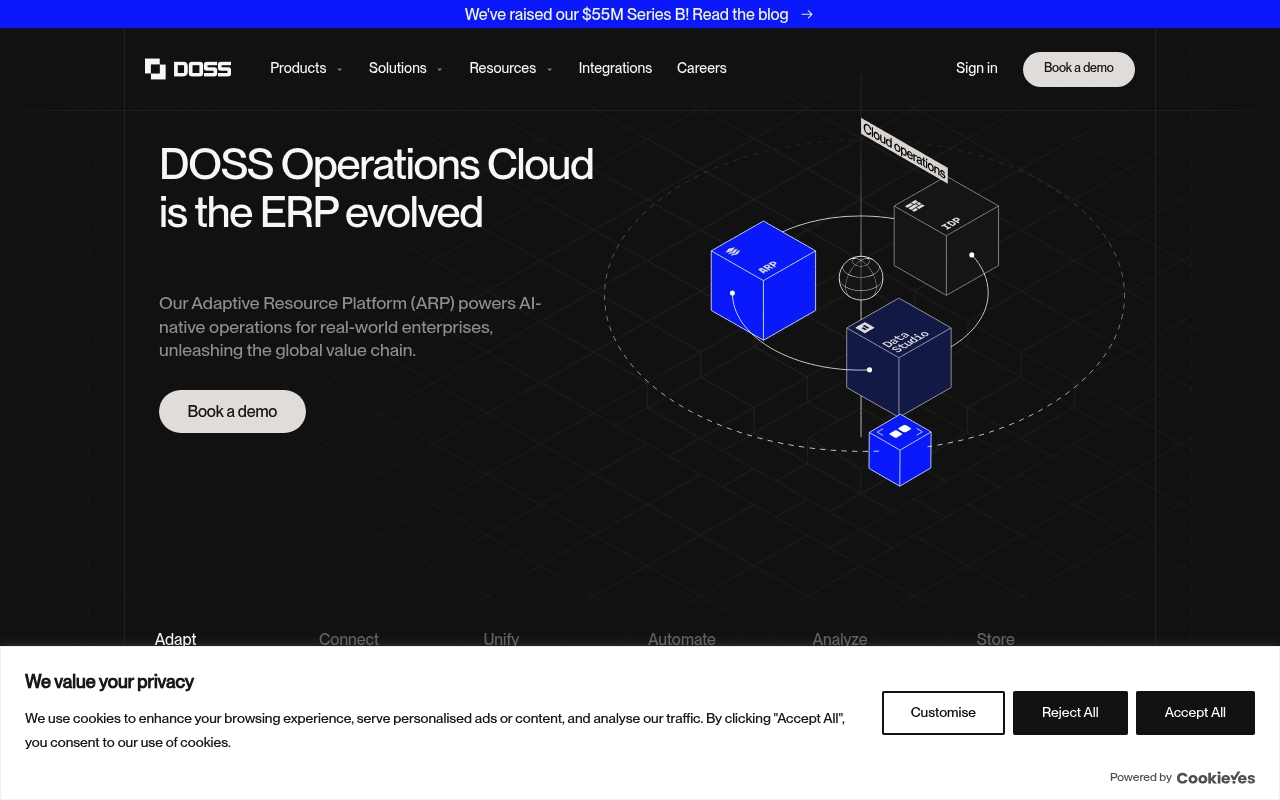Select the Connect tab
Screen dimensions: 1280x800
pyautogui.click(x=349, y=639)
